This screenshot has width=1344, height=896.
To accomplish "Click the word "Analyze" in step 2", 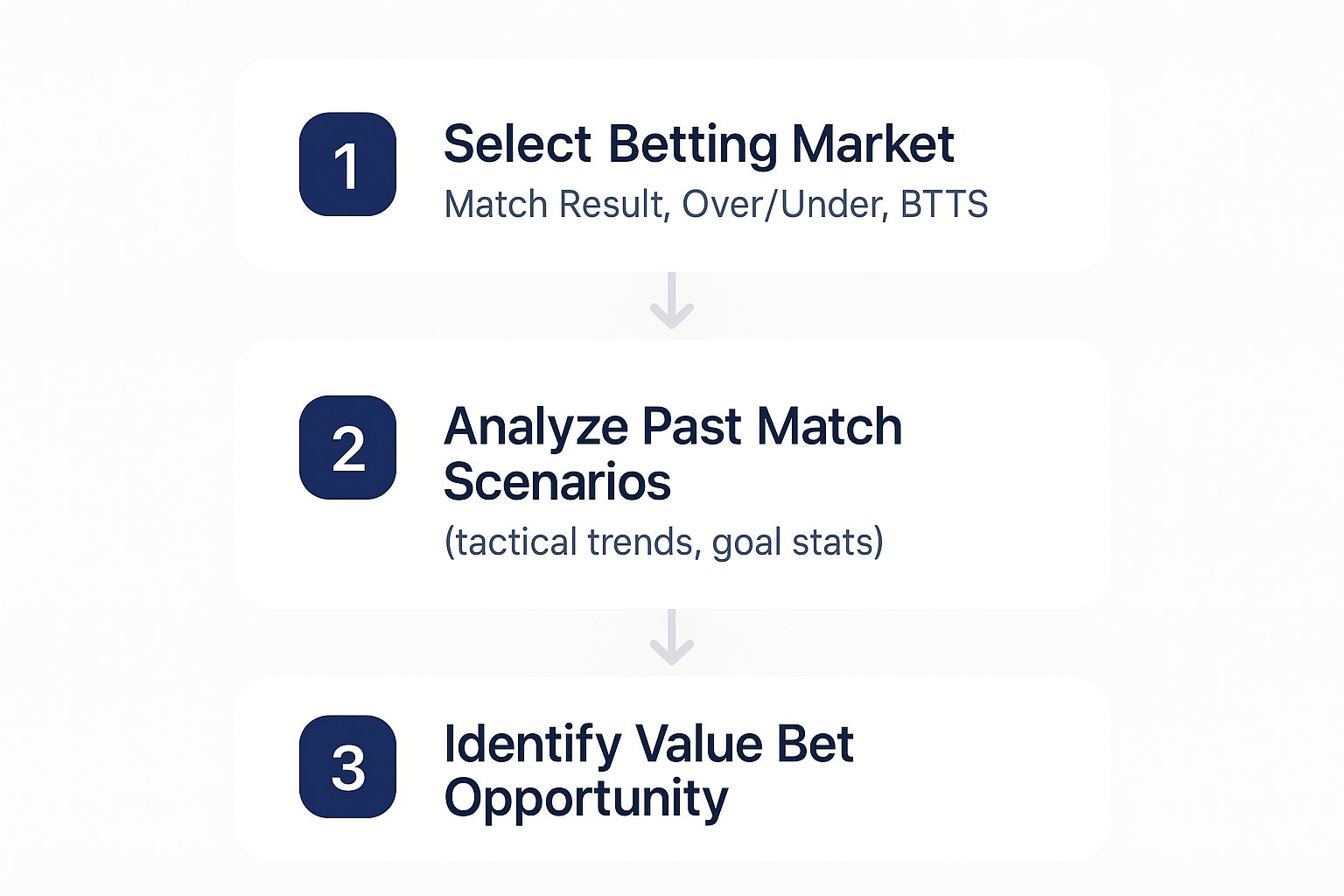I will click(x=535, y=427).
